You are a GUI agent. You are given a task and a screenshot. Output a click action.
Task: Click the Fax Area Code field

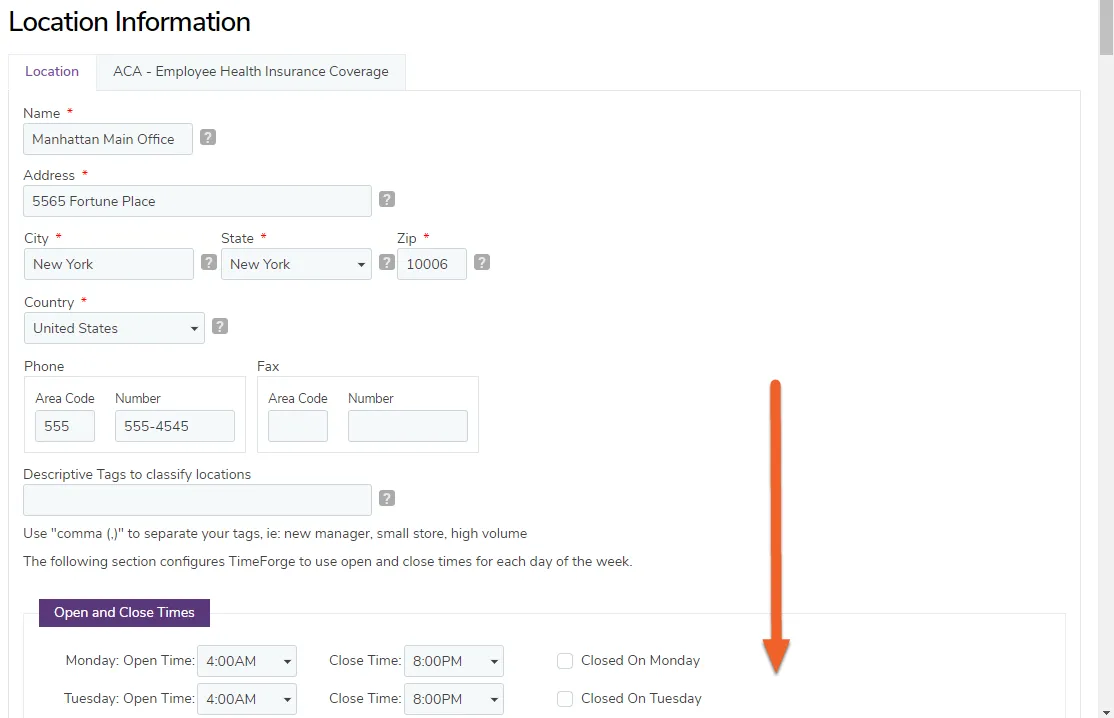[298, 426]
